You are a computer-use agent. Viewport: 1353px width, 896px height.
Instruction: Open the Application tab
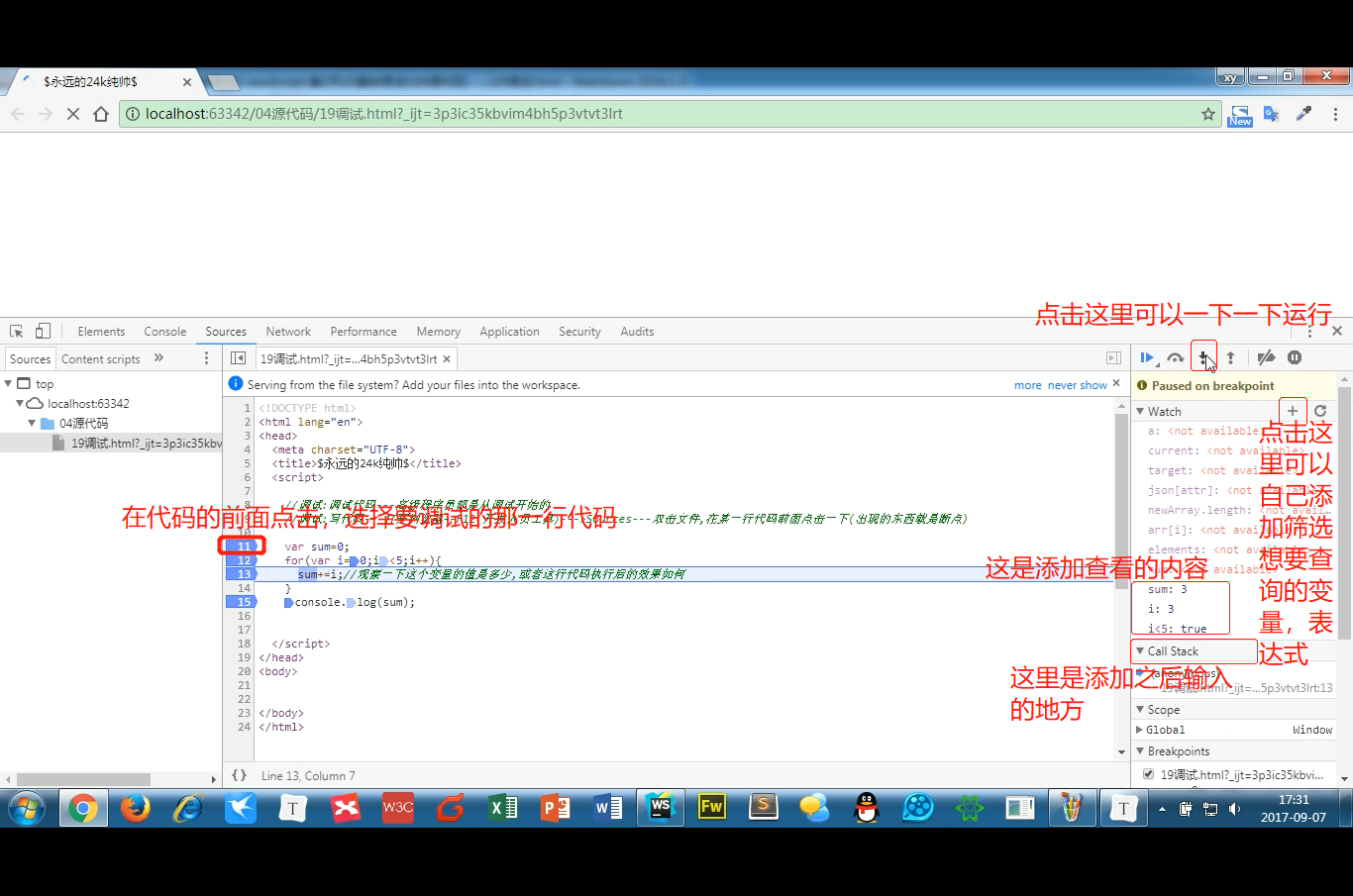point(509,332)
